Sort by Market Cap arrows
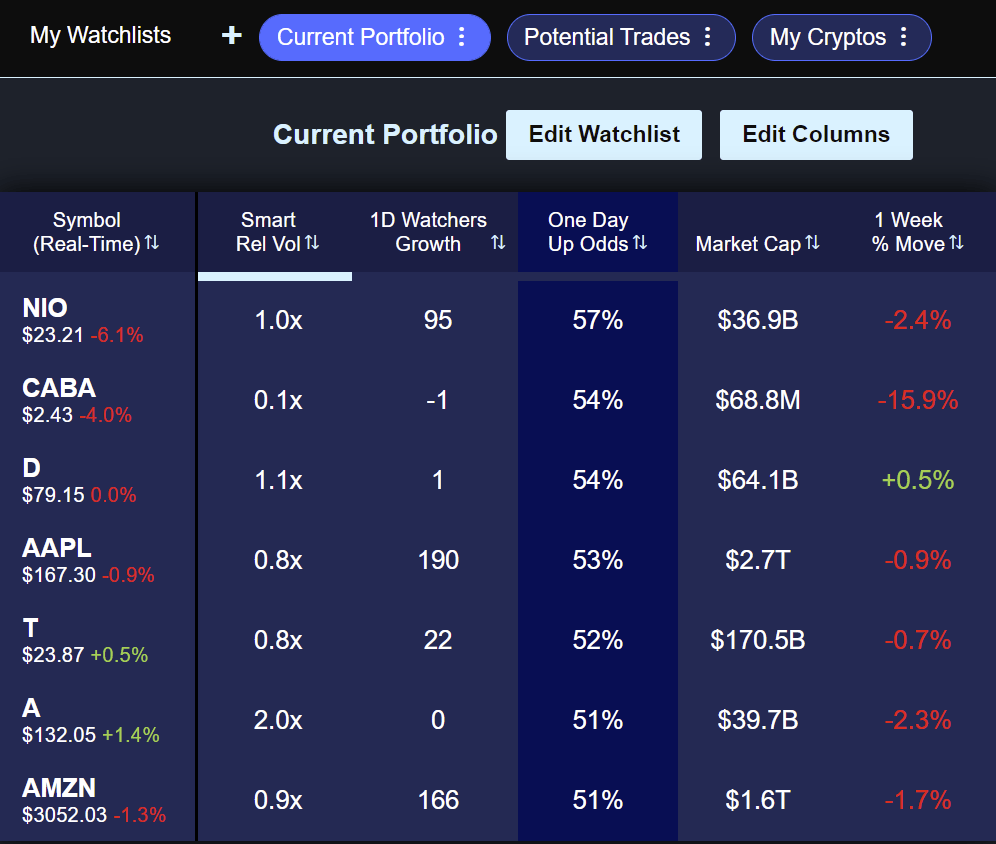 (812, 243)
